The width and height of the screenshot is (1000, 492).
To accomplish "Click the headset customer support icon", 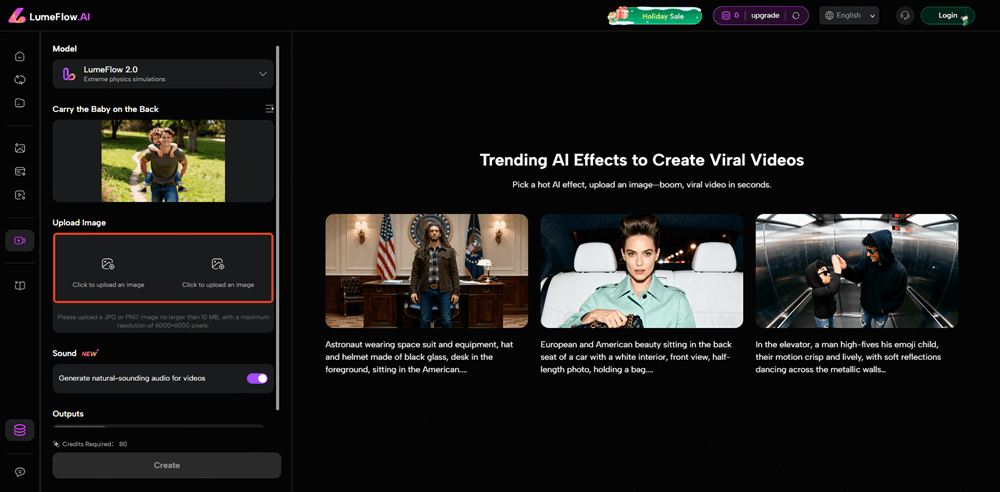I will click(x=905, y=16).
